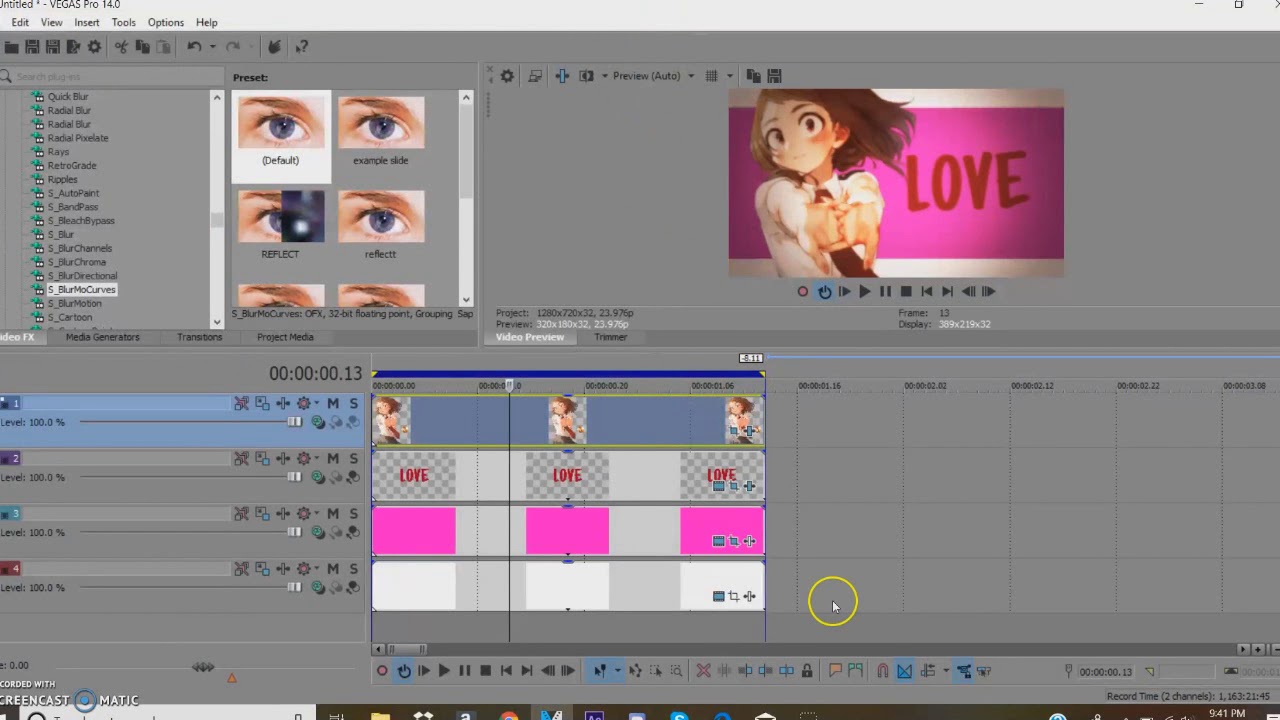Open the Insert menu
This screenshot has height=720, width=1280.
click(87, 22)
